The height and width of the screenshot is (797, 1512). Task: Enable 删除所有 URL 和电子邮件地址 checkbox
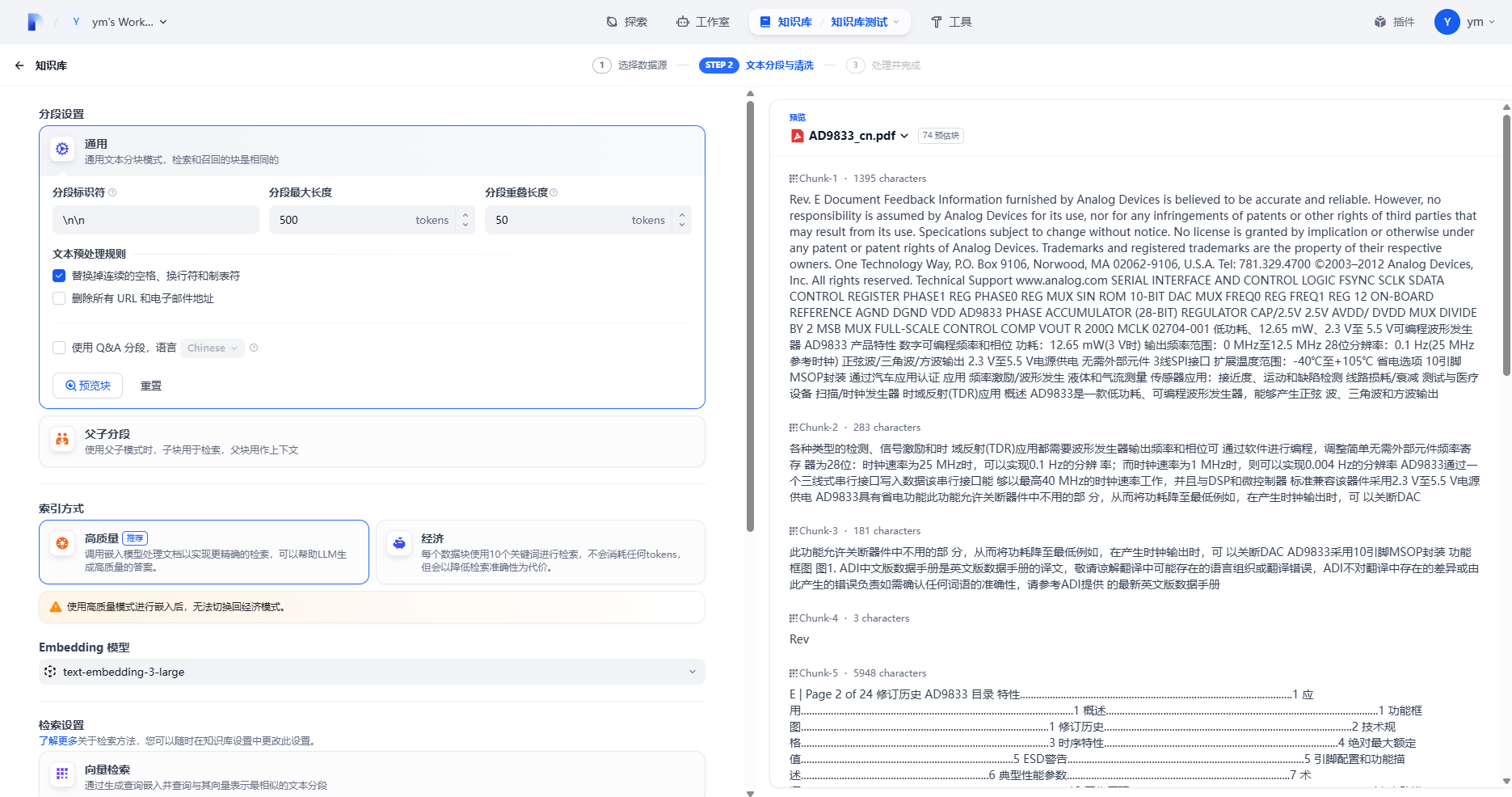[x=59, y=298]
